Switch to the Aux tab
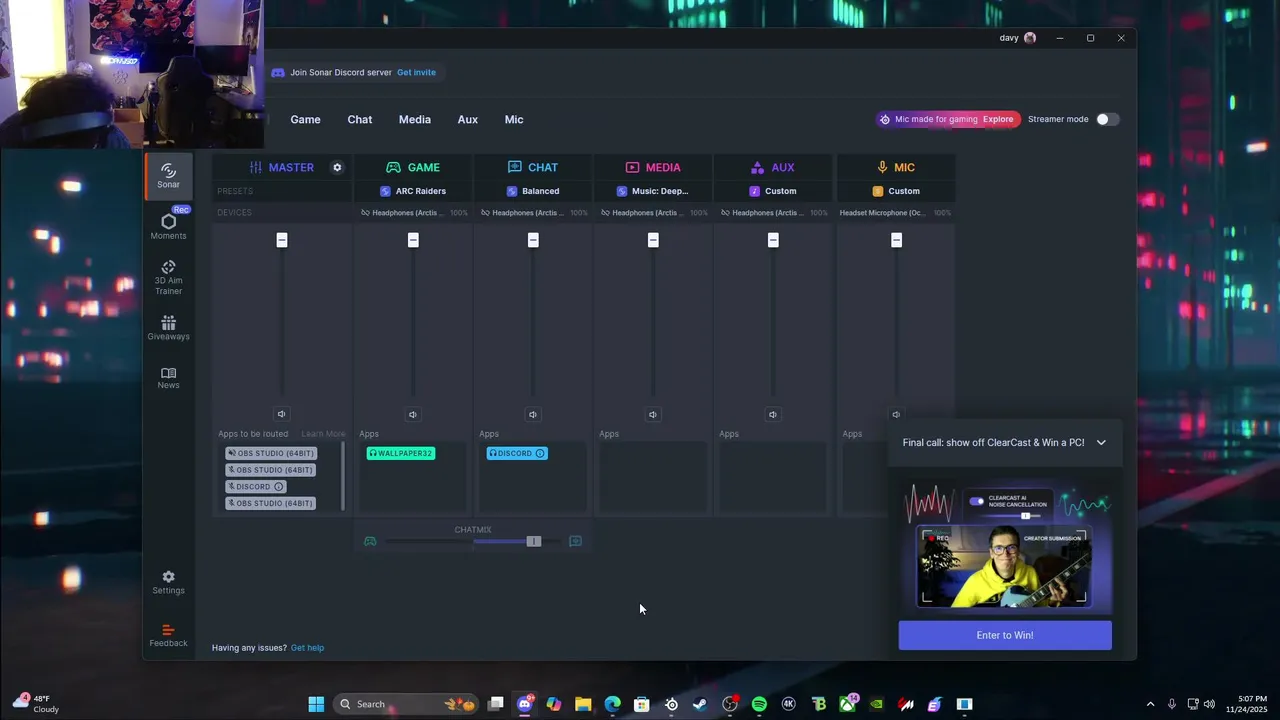This screenshot has height=720, width=1280. [x=468, y=119]
